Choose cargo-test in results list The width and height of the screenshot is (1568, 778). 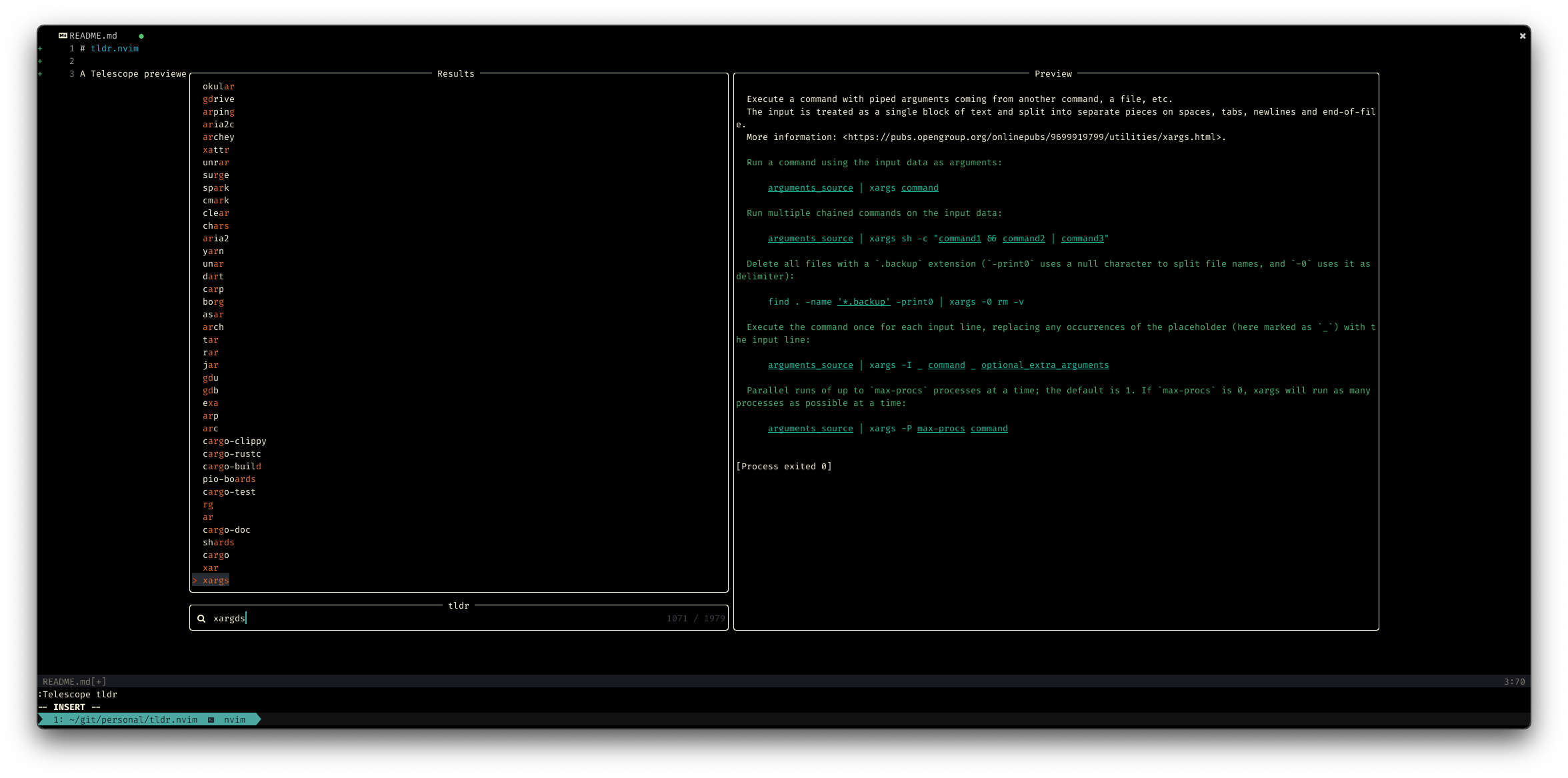pos(229,492)
